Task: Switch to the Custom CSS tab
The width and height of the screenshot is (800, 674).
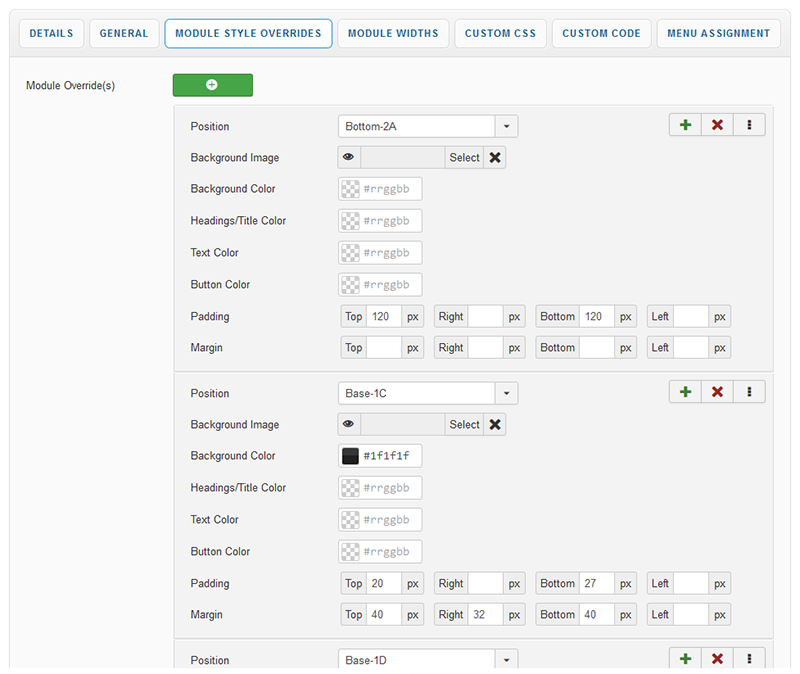Action: tap(500, 33)
